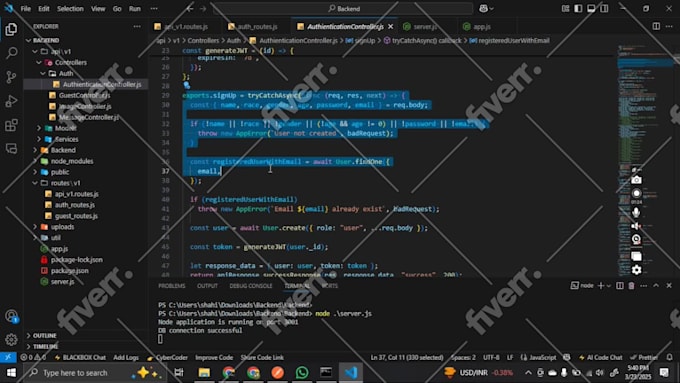Mute the speaker in recorder overlay
The height and width of the screenshot is (383, 680).
point(636,226)
